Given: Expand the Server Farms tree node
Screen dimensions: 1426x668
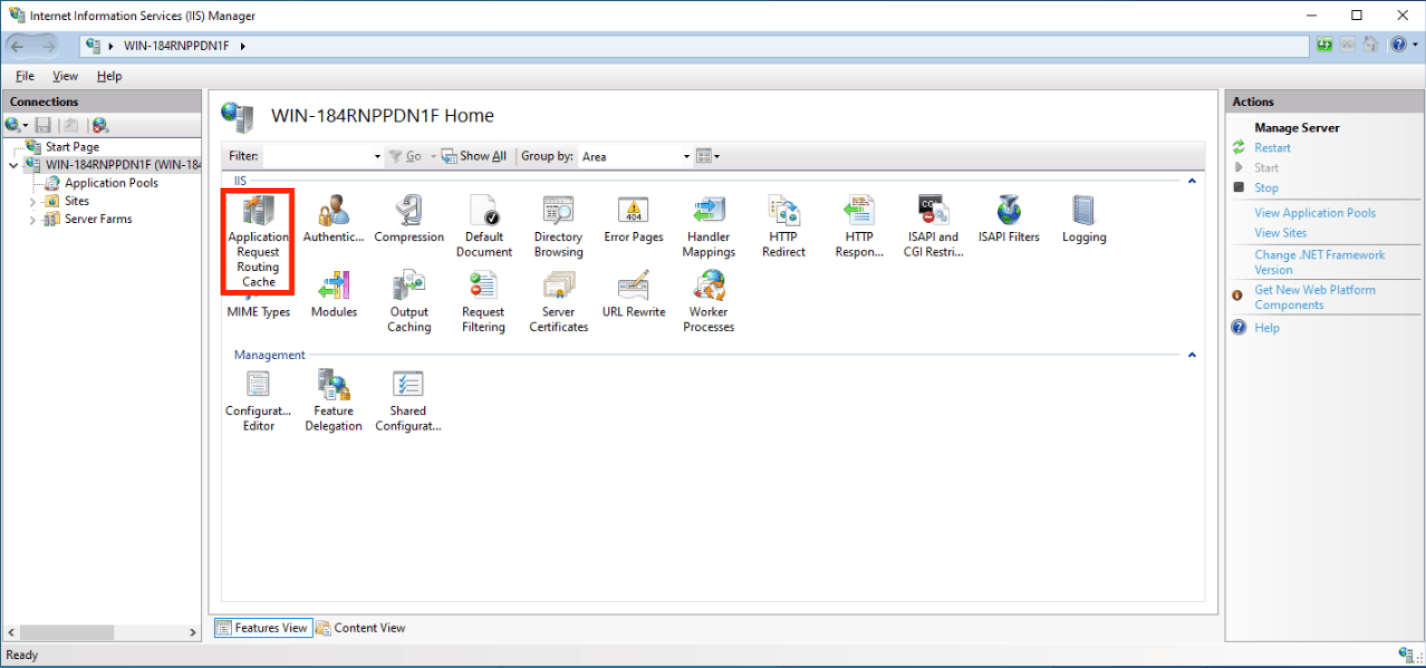Looking at the screenshot, I should [33, 219].
